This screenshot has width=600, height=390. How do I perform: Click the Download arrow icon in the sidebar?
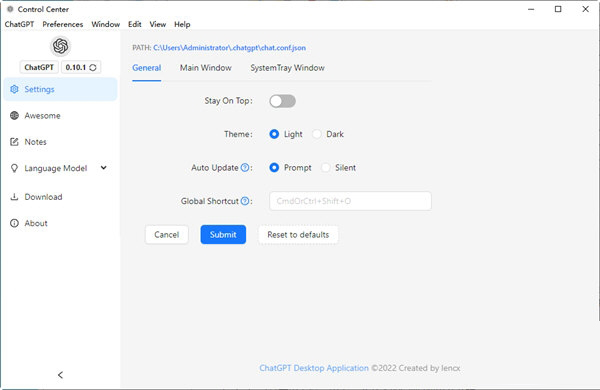pos(15,197)
